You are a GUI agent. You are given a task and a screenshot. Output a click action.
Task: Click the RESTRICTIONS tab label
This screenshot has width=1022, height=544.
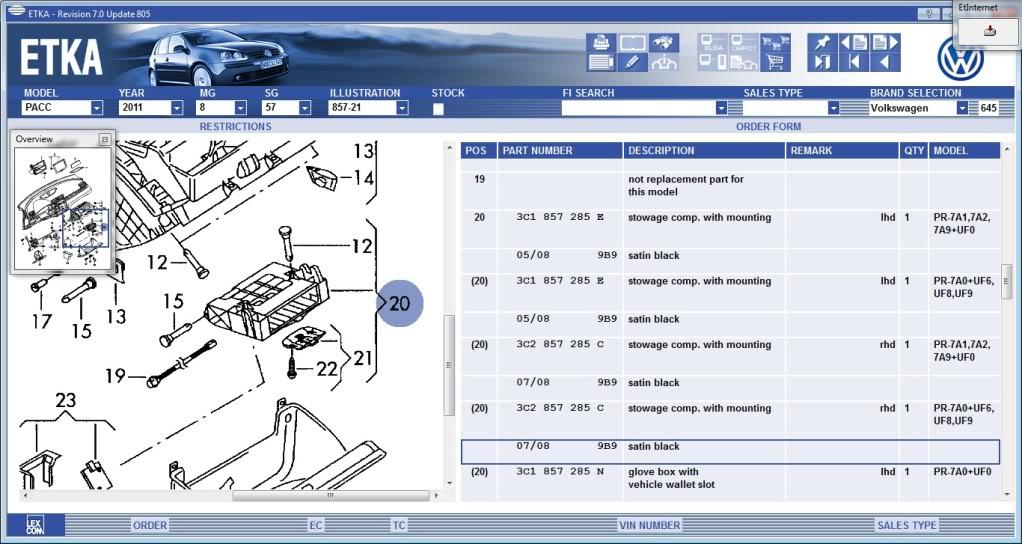pyautogui.click(x=235, y=126)
